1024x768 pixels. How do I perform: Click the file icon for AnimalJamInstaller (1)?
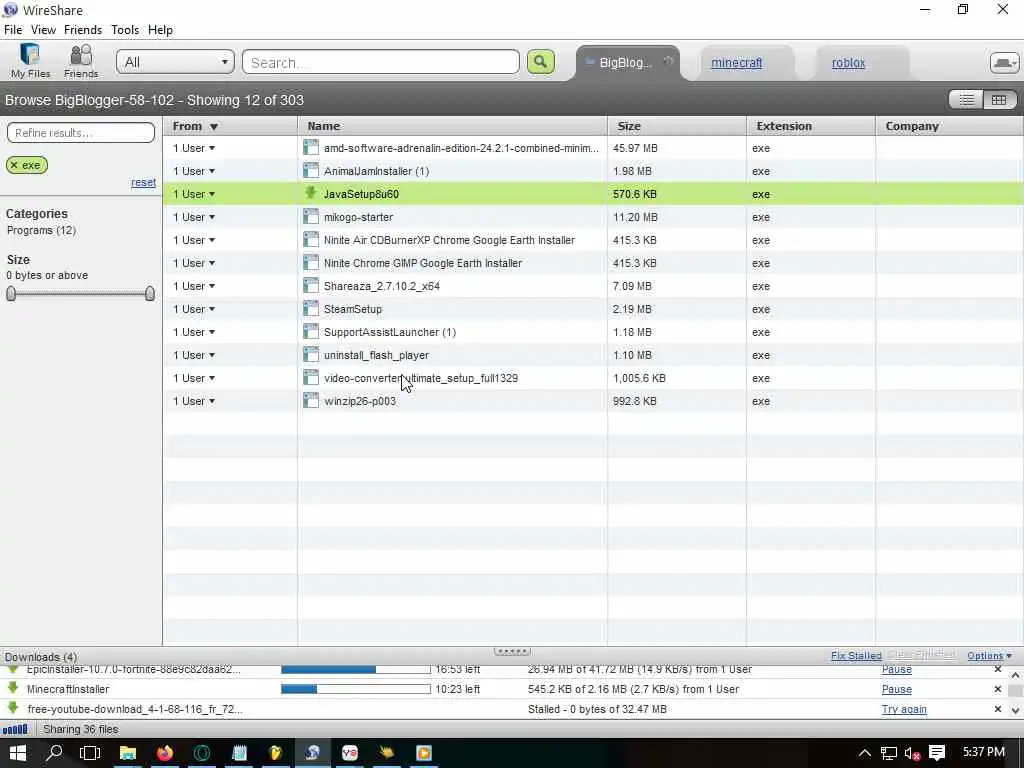[x=311, y=171]
